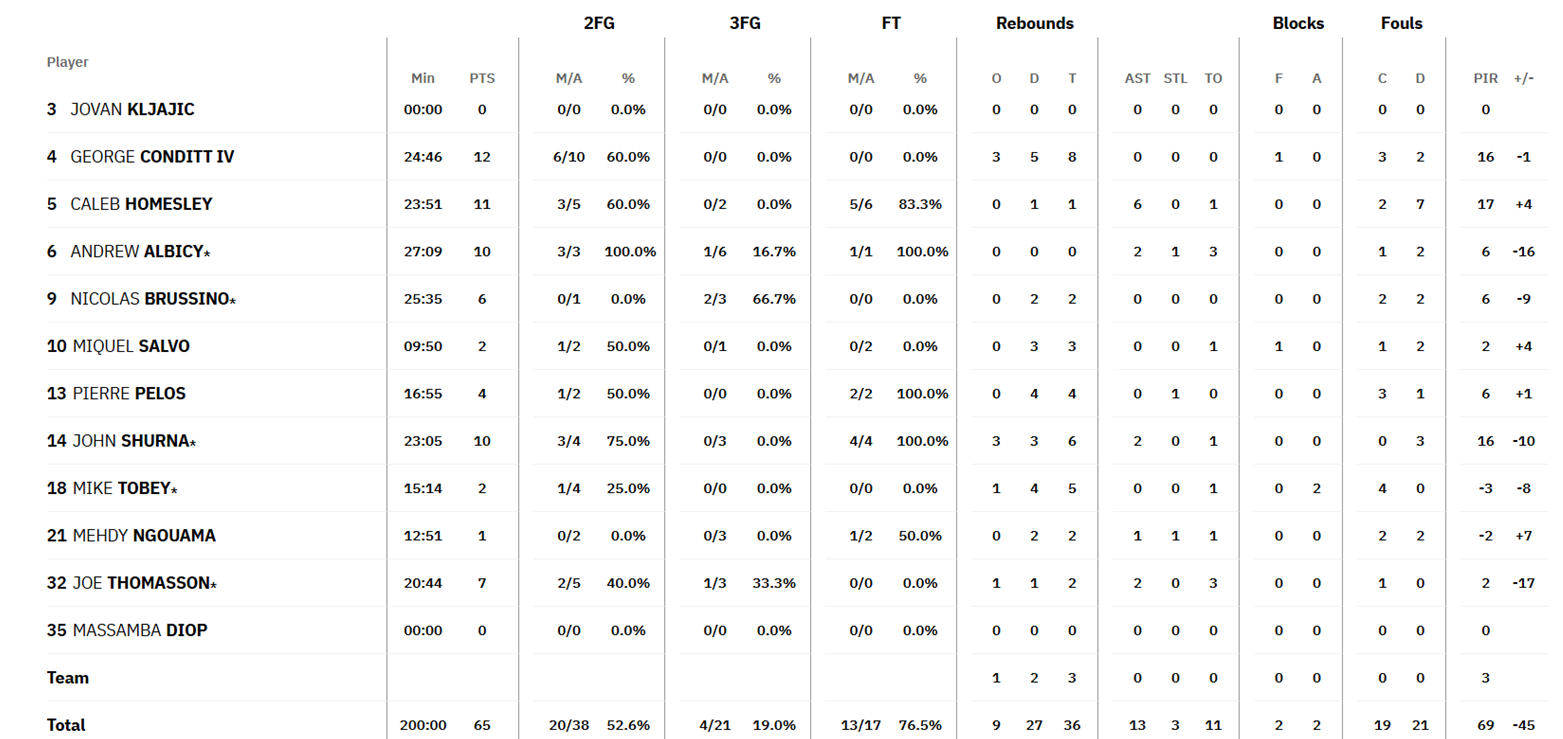Click the +/- column header

pos(1524,78)
